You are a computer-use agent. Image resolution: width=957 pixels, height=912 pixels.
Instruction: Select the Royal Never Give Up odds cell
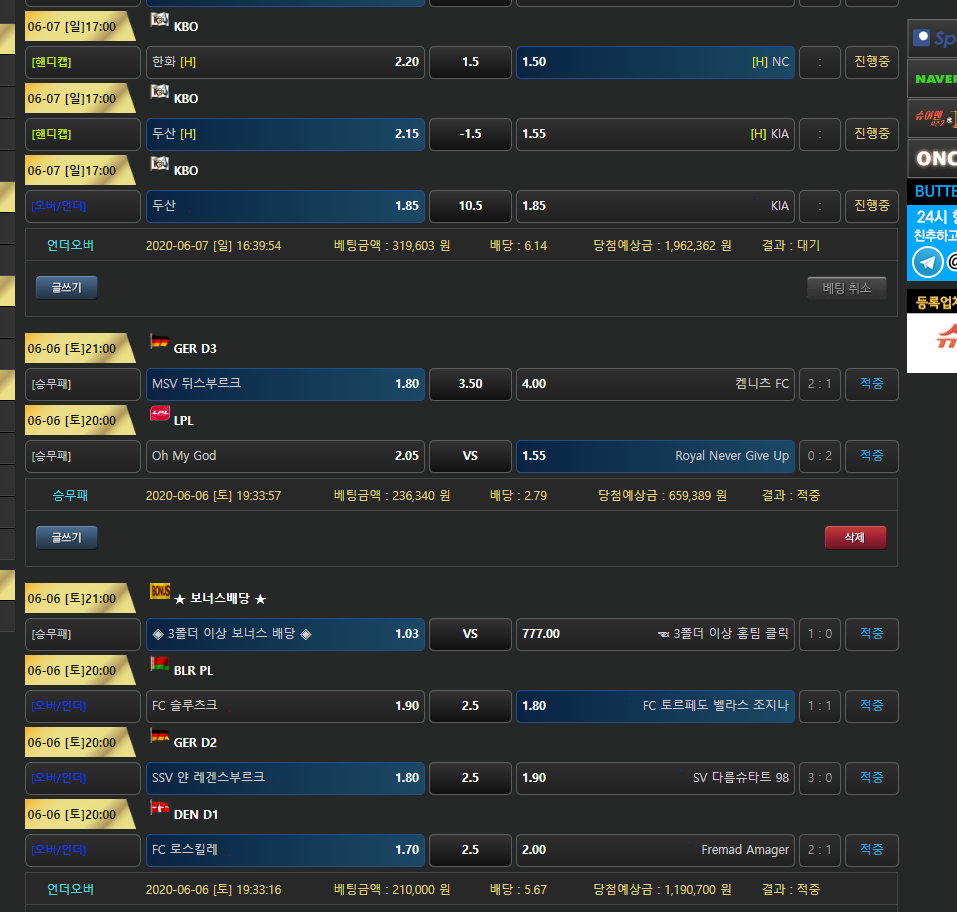click(655, 456)
